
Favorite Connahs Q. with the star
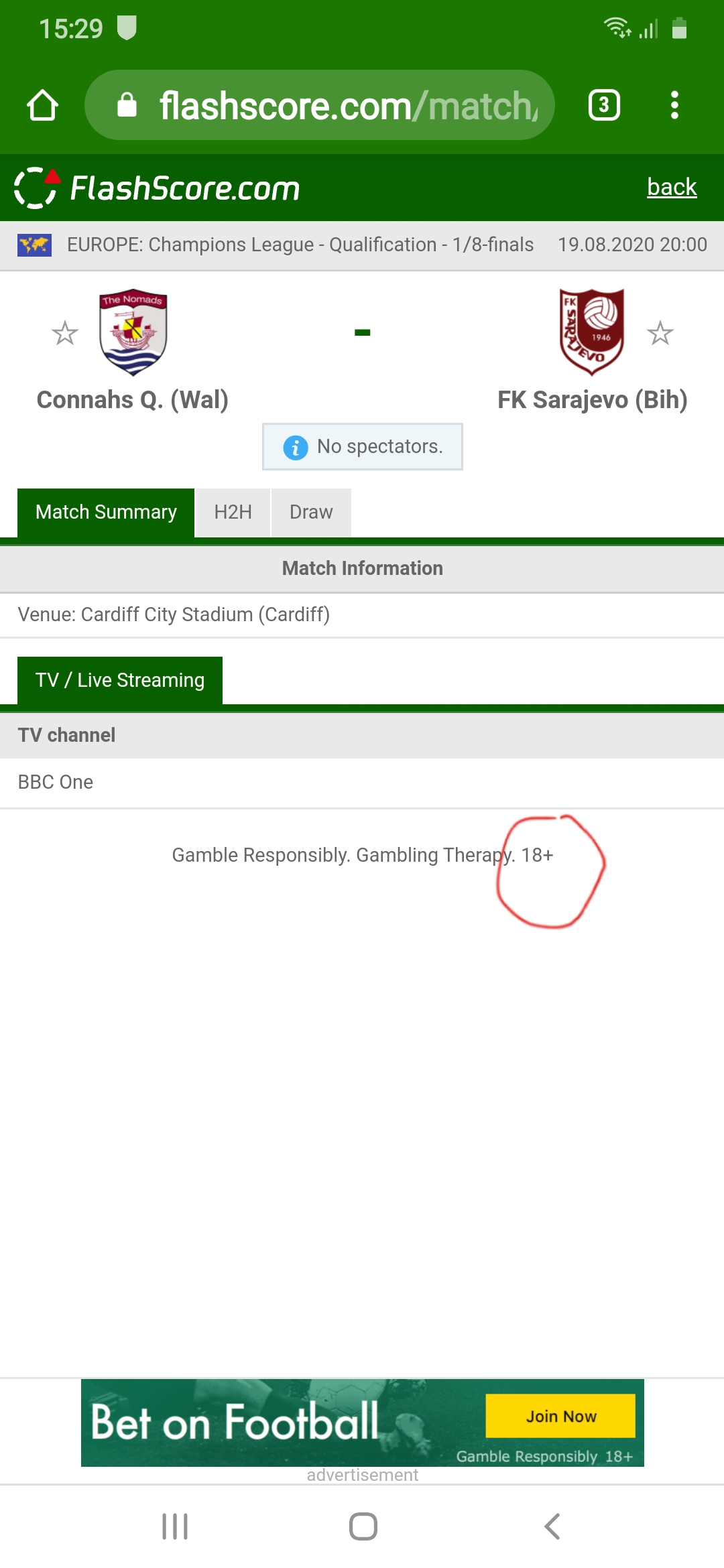click(x=65, y=333)
